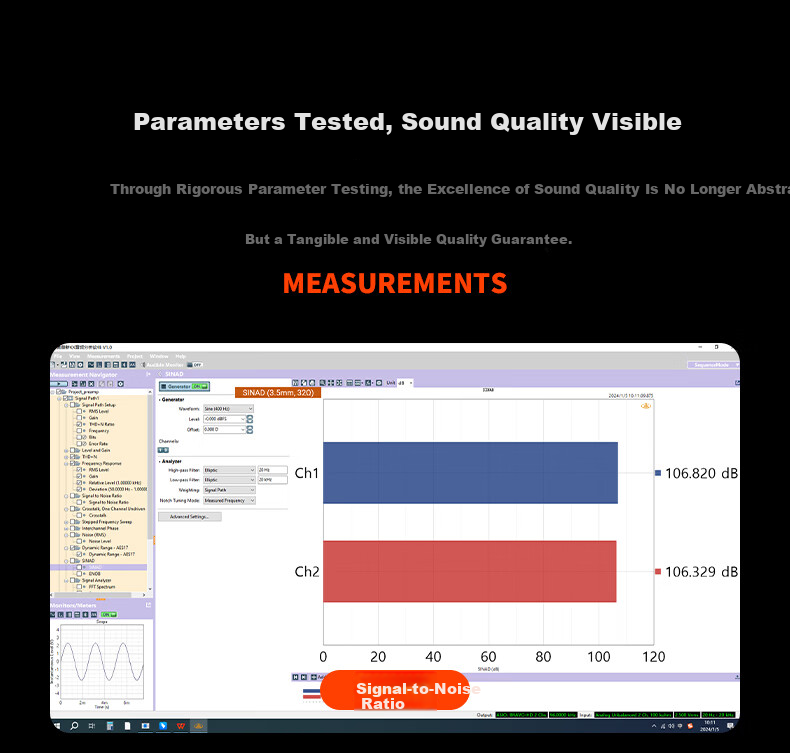Click the level channel link icon
Viewport: 790px width, 753px height.
point(249,419)
